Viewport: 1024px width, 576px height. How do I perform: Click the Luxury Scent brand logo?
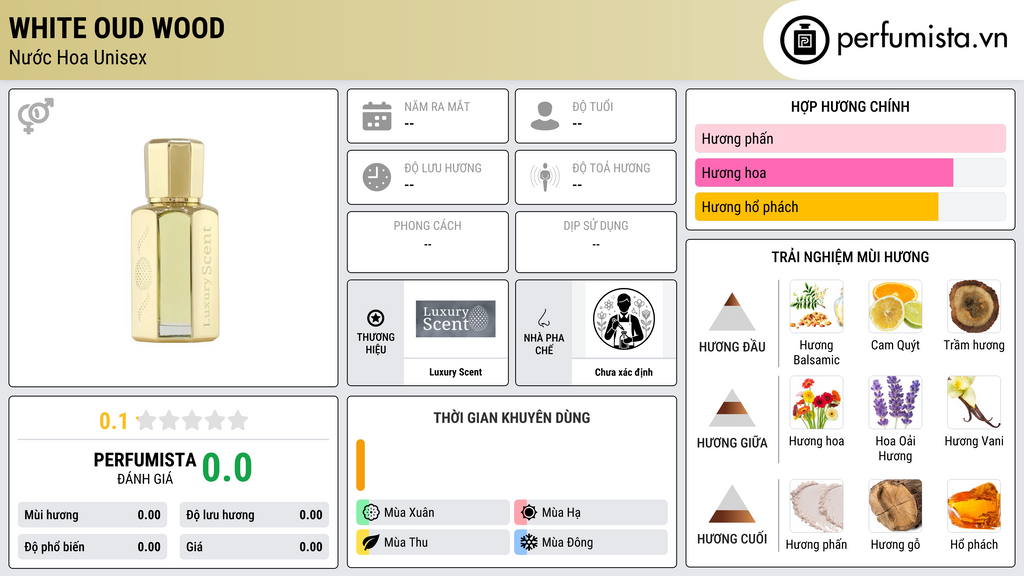(x=456, y=319)
